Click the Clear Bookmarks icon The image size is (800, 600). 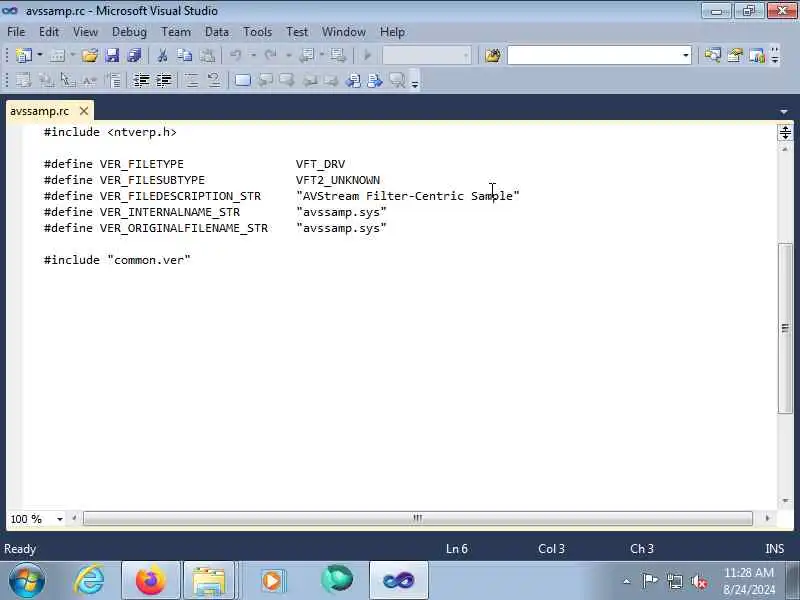[396, 80]
